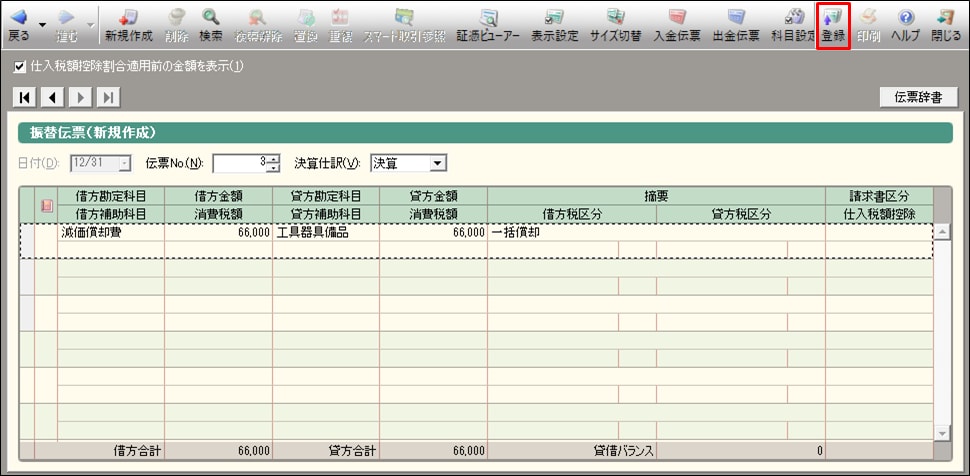The height and width of the screenshot is (476, 970).
Task: Increase 伝票No. with the spinner up arrow
Action: point(273,159)
